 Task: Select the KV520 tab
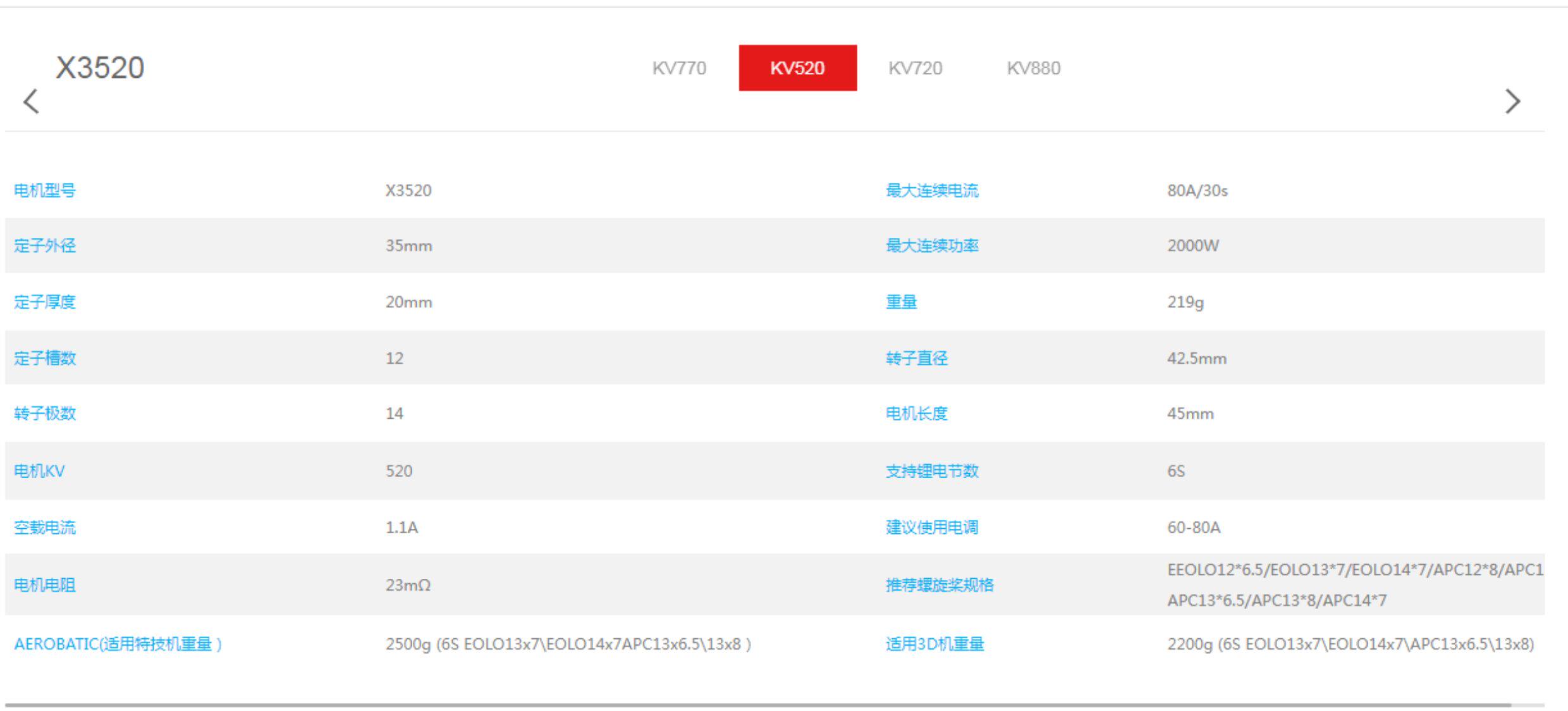click(798, 68)
